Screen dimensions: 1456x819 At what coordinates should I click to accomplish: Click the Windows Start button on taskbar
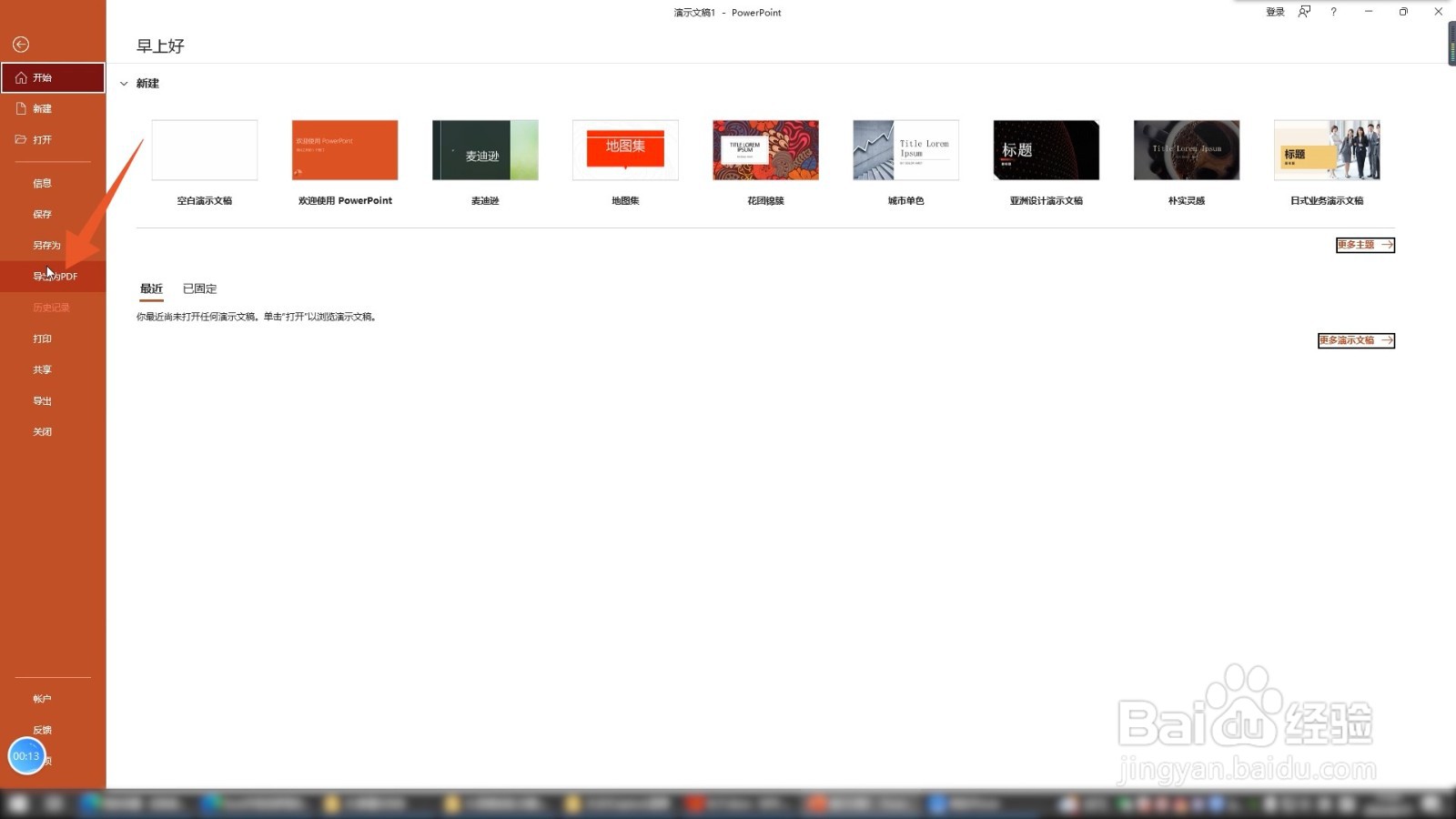coord(18,804)
